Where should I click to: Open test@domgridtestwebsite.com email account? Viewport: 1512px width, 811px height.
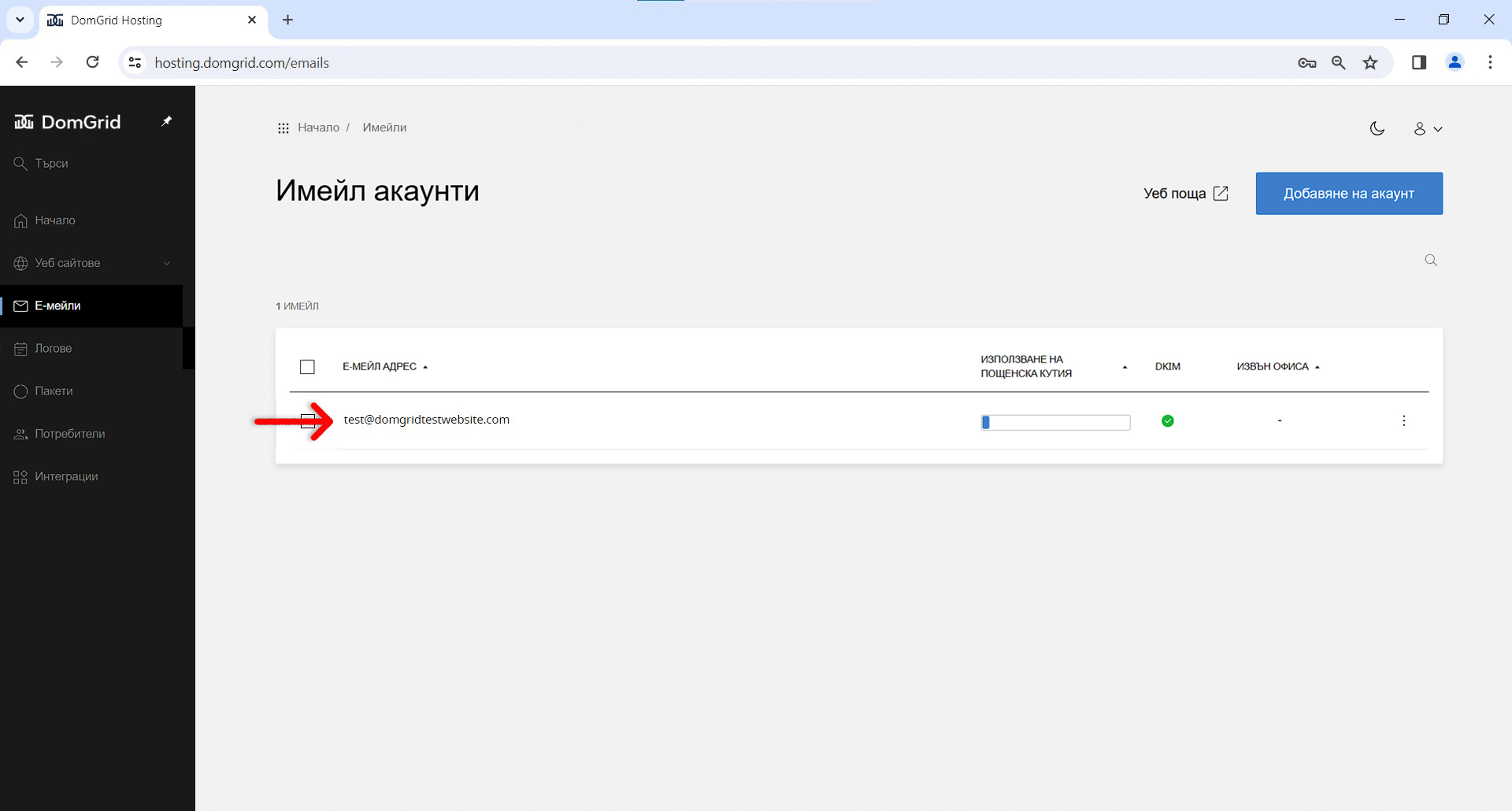[x=427, y=420]
